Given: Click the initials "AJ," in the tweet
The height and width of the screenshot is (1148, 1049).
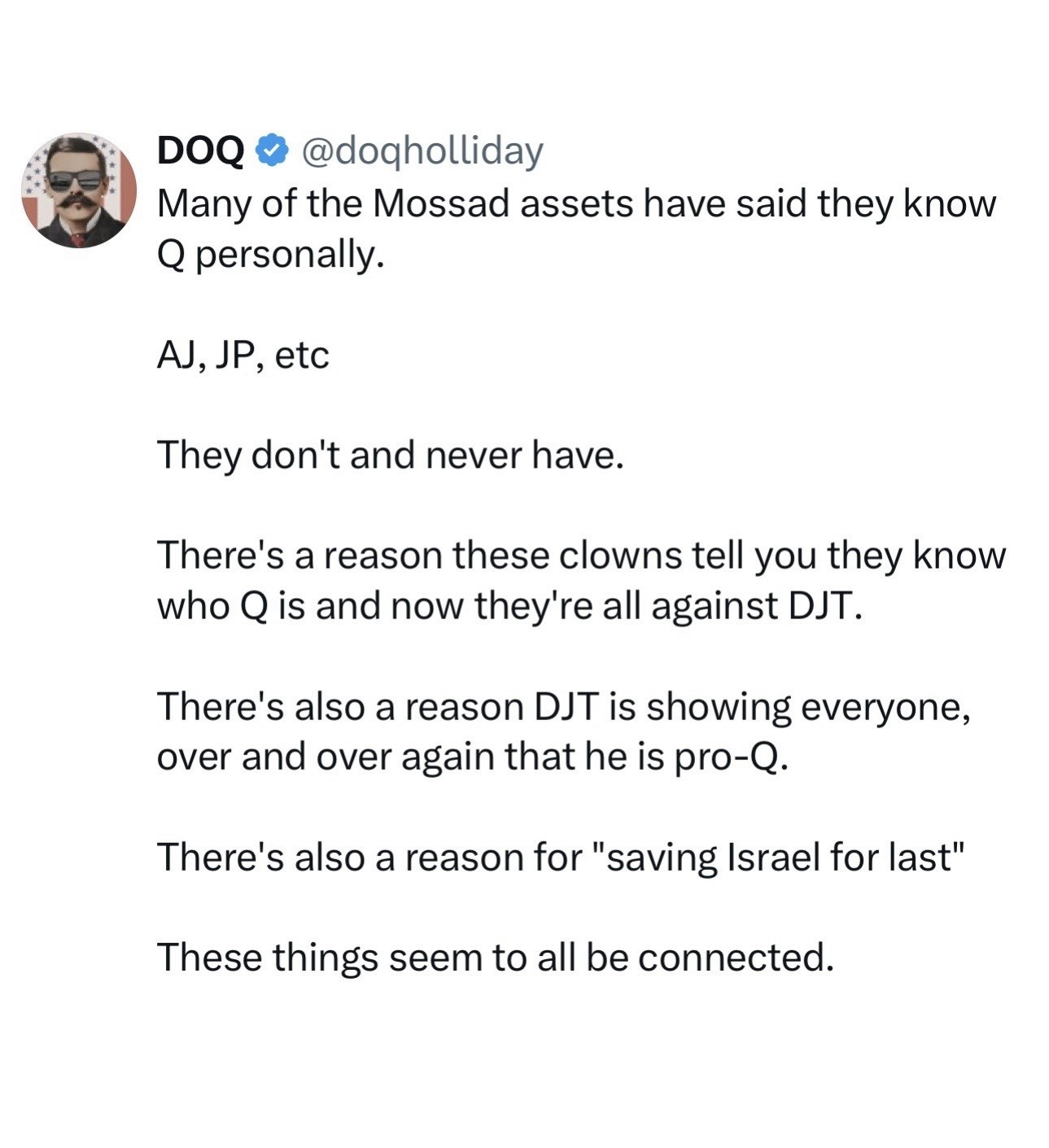Looking at the screenshot, I should 180,355.
